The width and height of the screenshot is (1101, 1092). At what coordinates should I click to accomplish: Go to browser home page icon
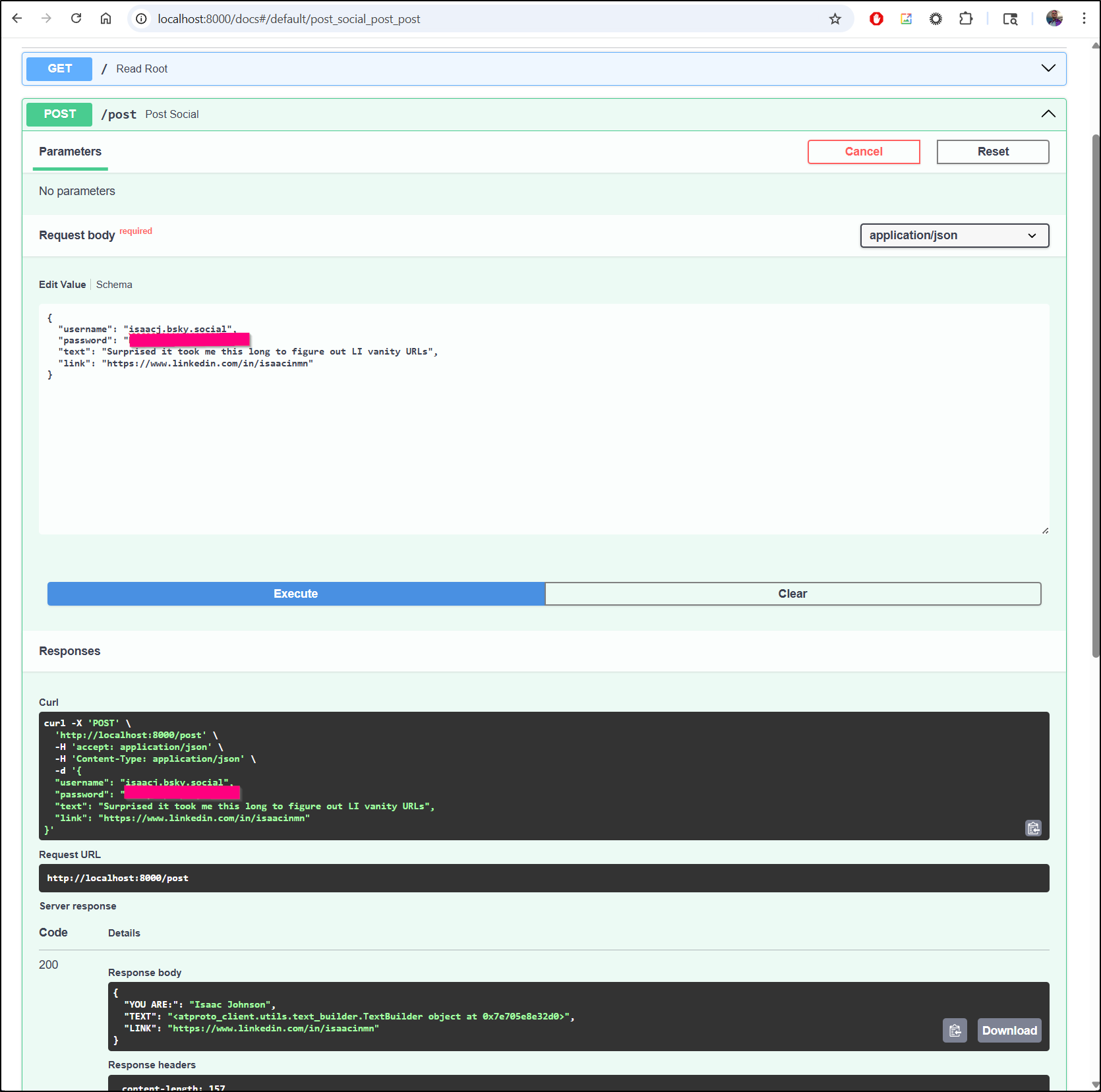pos(105,18)
